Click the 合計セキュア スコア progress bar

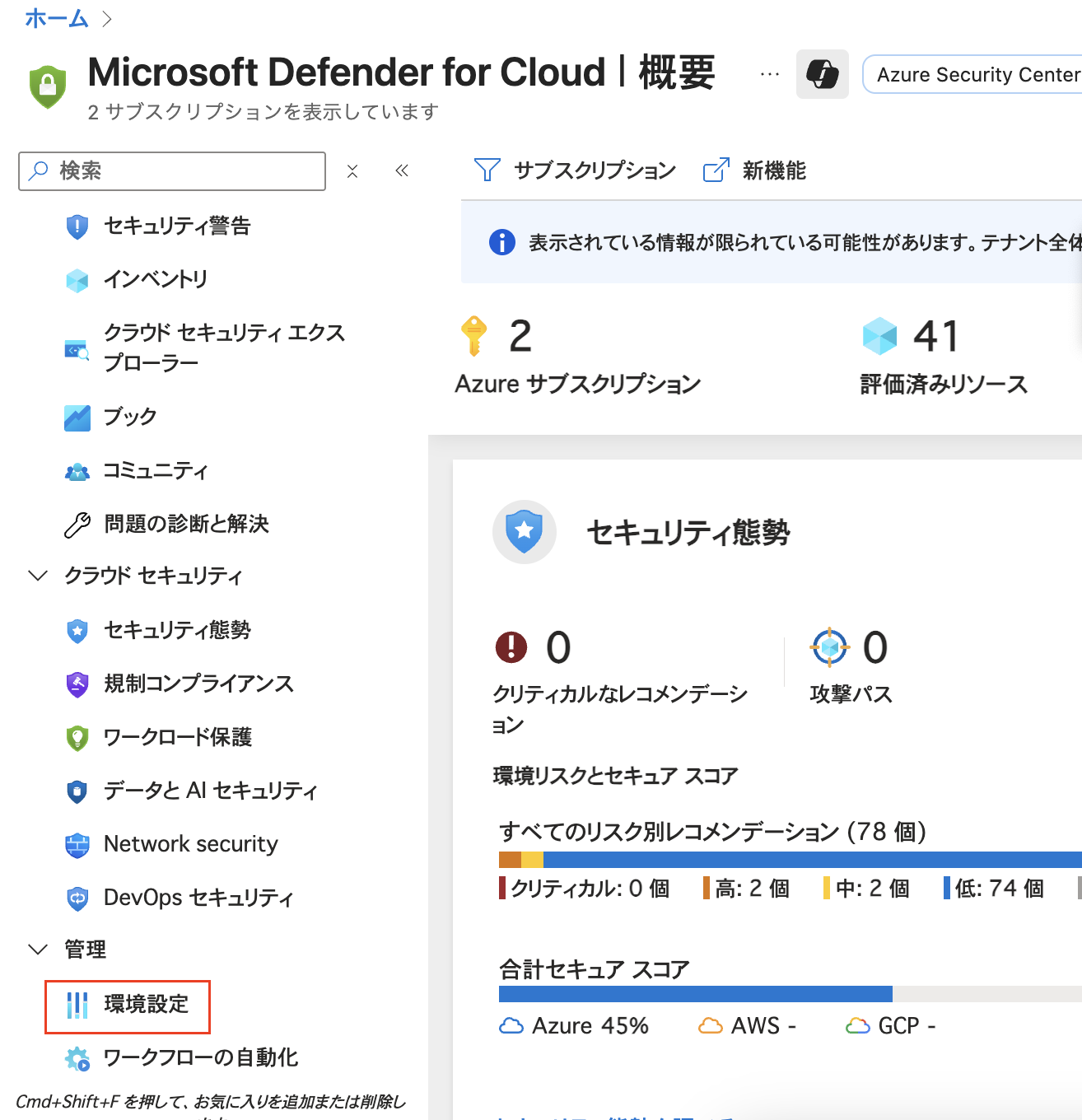(791, 994)
